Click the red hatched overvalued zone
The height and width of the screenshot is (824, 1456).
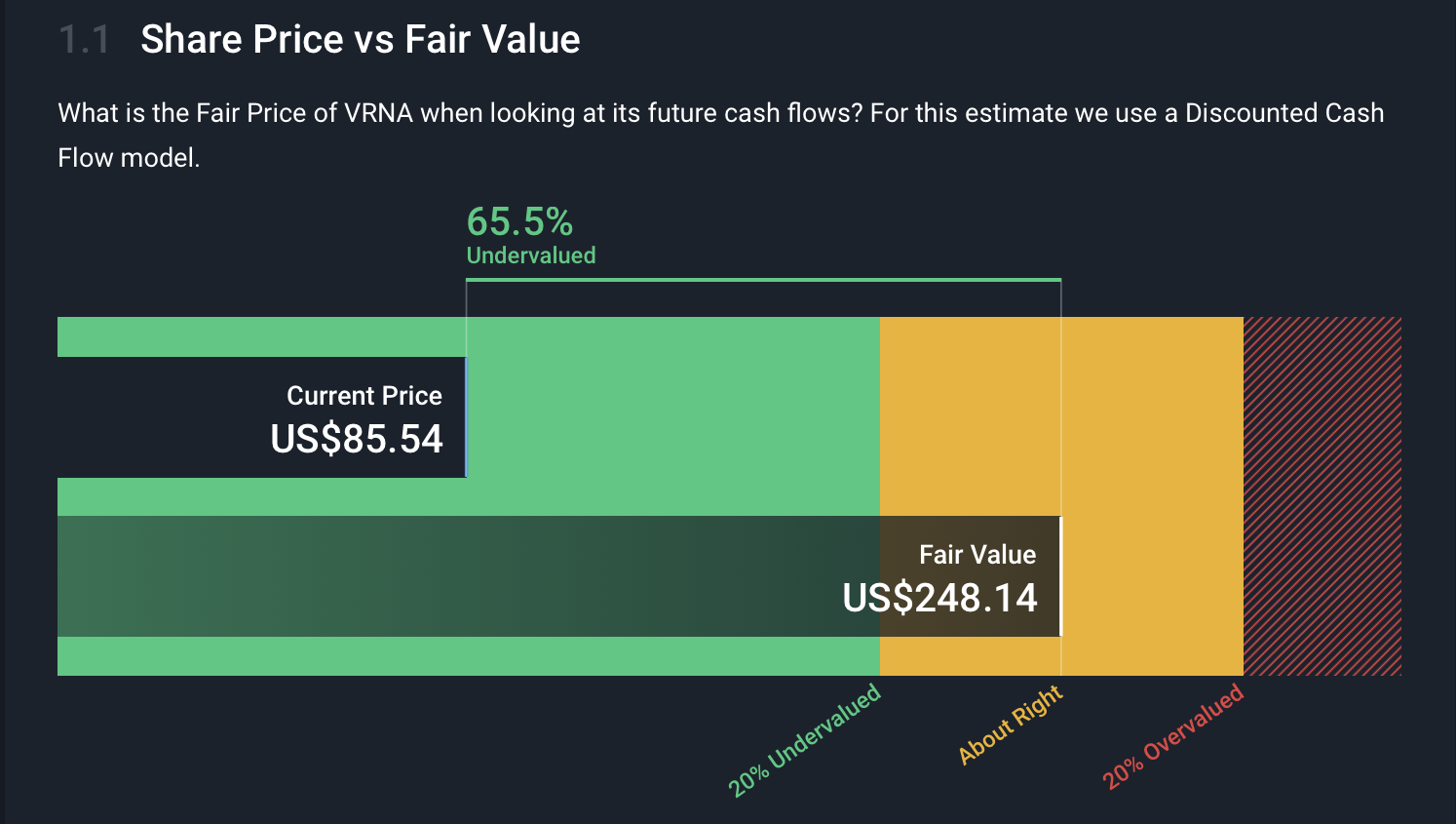[x=1322, y=495]
